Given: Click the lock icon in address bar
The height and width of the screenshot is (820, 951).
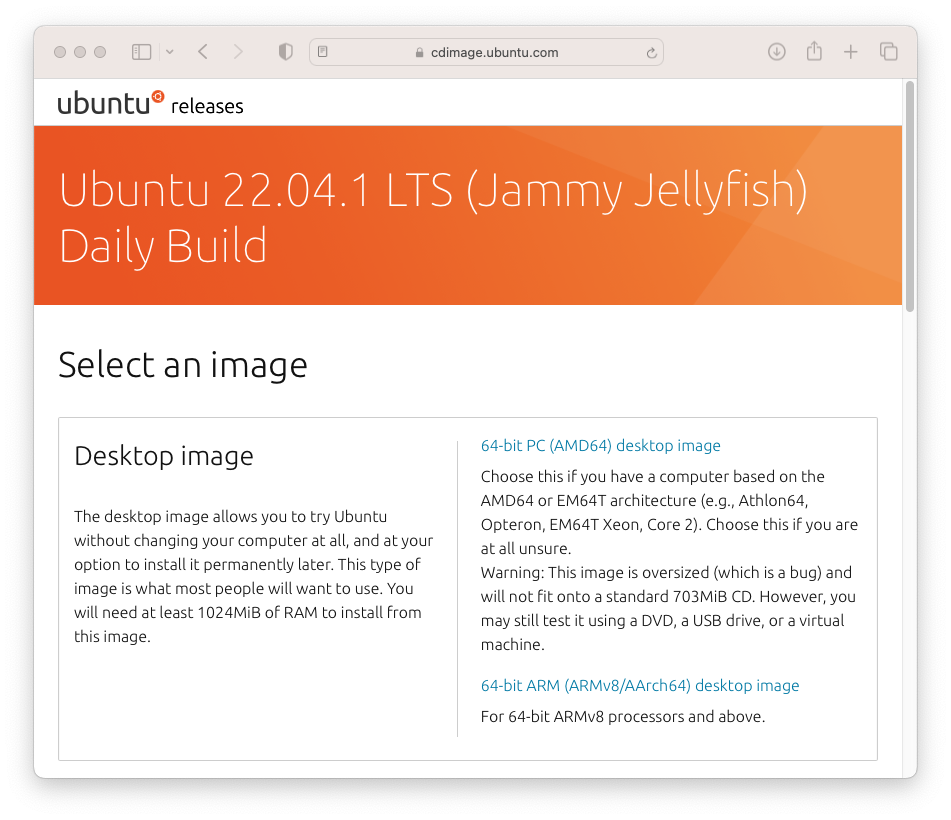Looking at the screenshot, I should 420,53.
